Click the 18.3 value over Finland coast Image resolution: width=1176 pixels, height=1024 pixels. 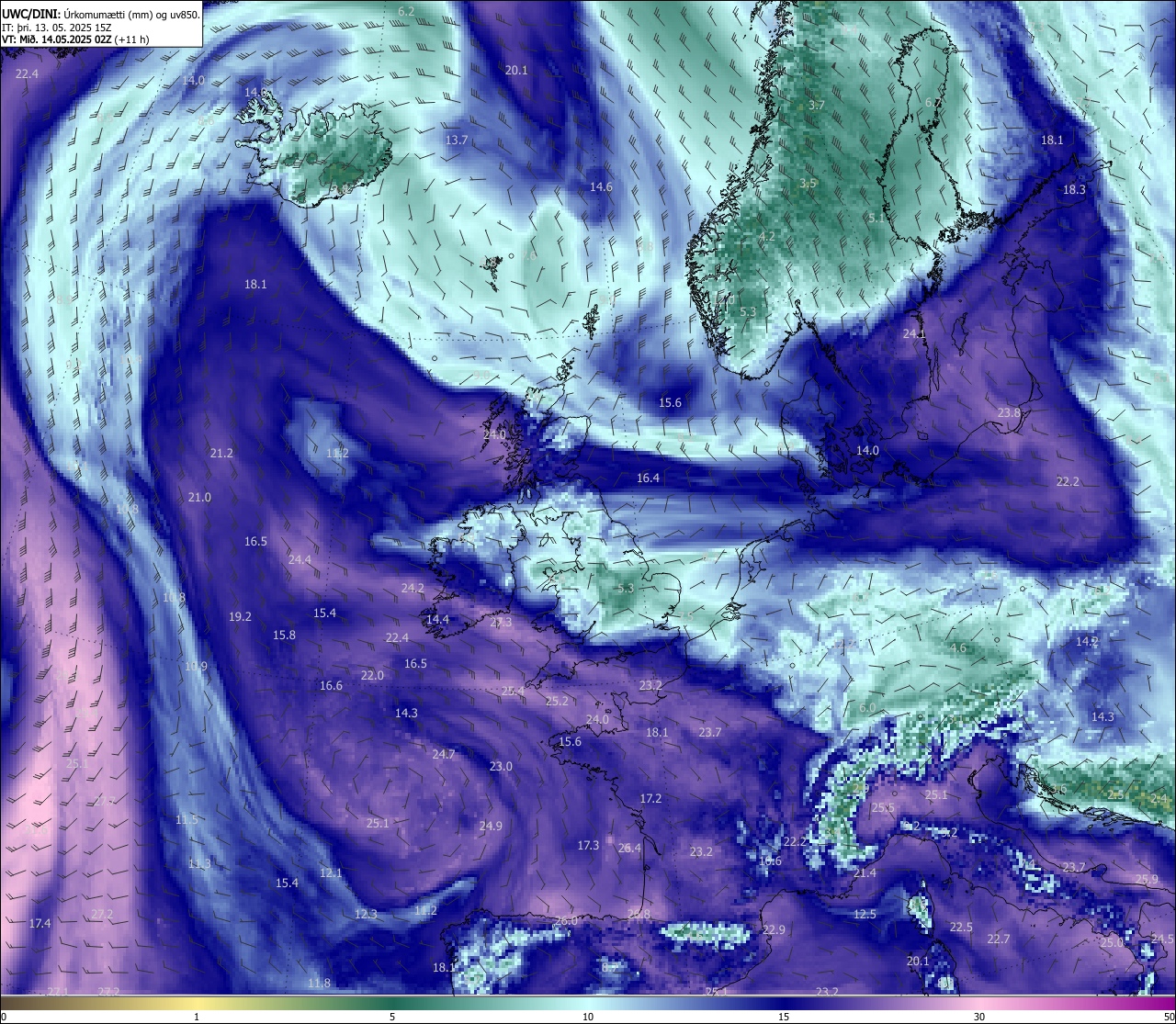[x=1074, y=189]
